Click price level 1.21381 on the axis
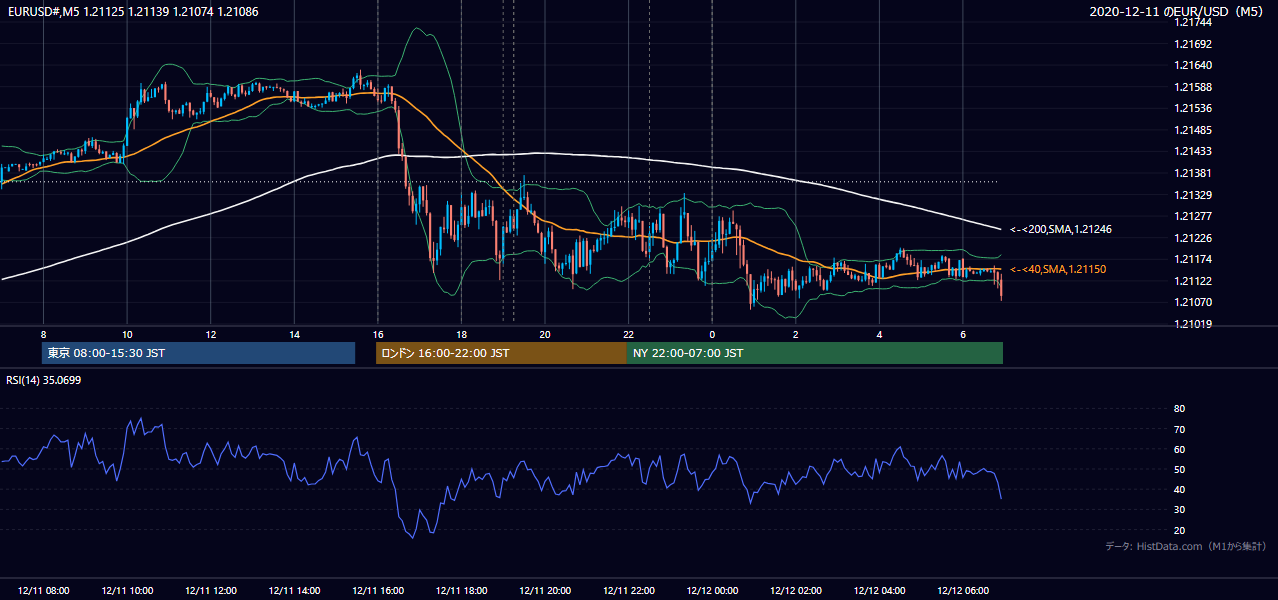Image resolution: width=1278 pixels, height=600 pixels. point(1194,173)
